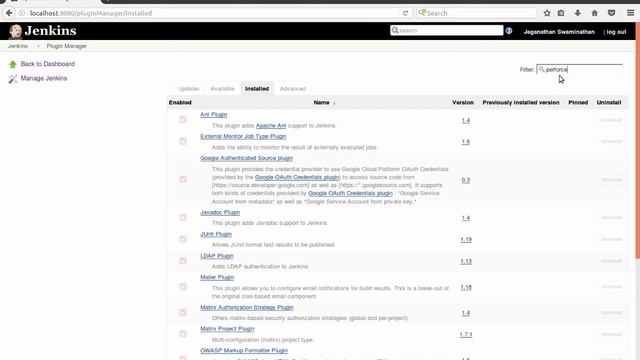Open Matrix Authorization Strategy Plugin link

pyautogui.click(x=247, y=307)
